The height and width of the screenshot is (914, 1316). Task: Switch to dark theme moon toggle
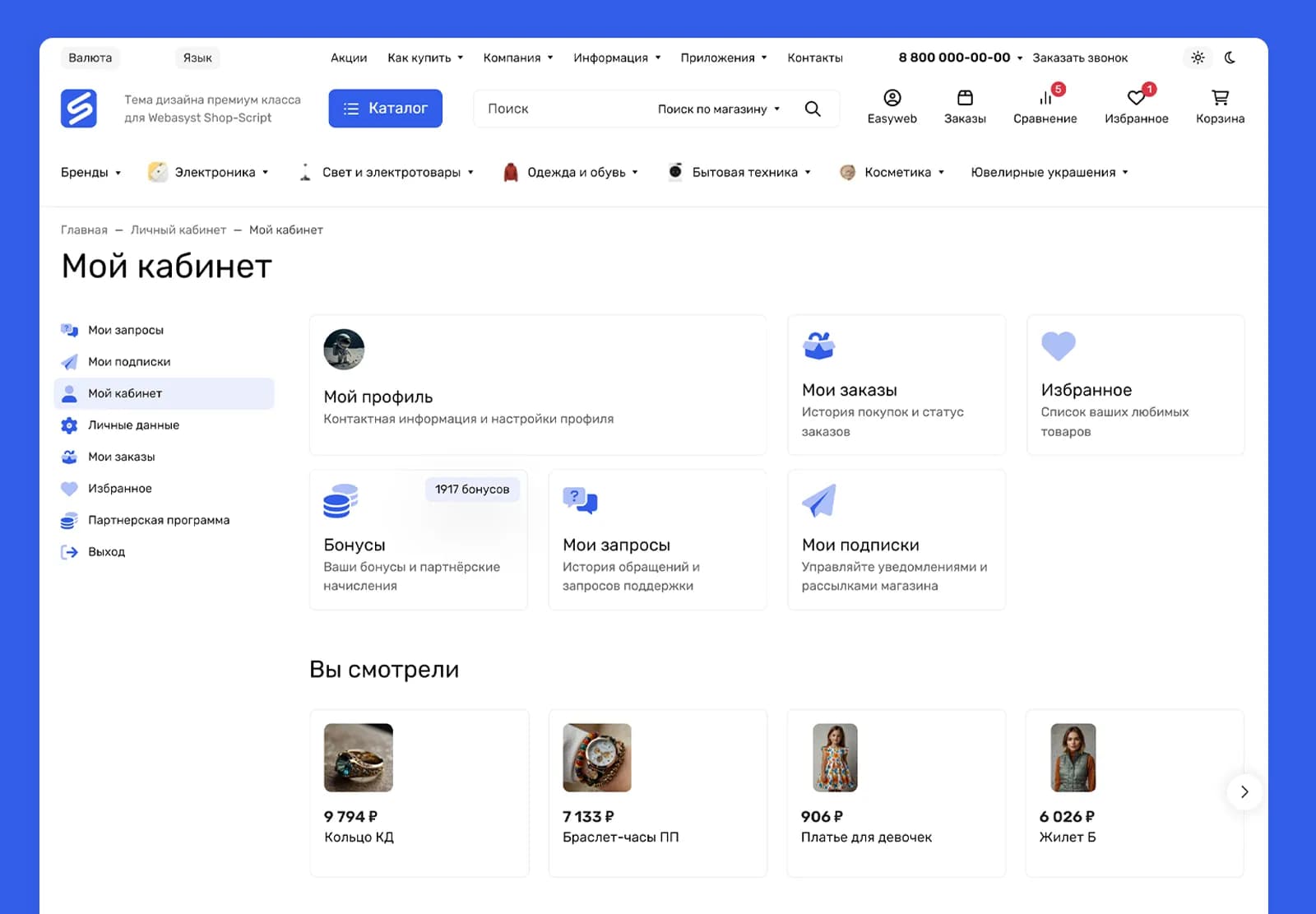click(1230, 58)
